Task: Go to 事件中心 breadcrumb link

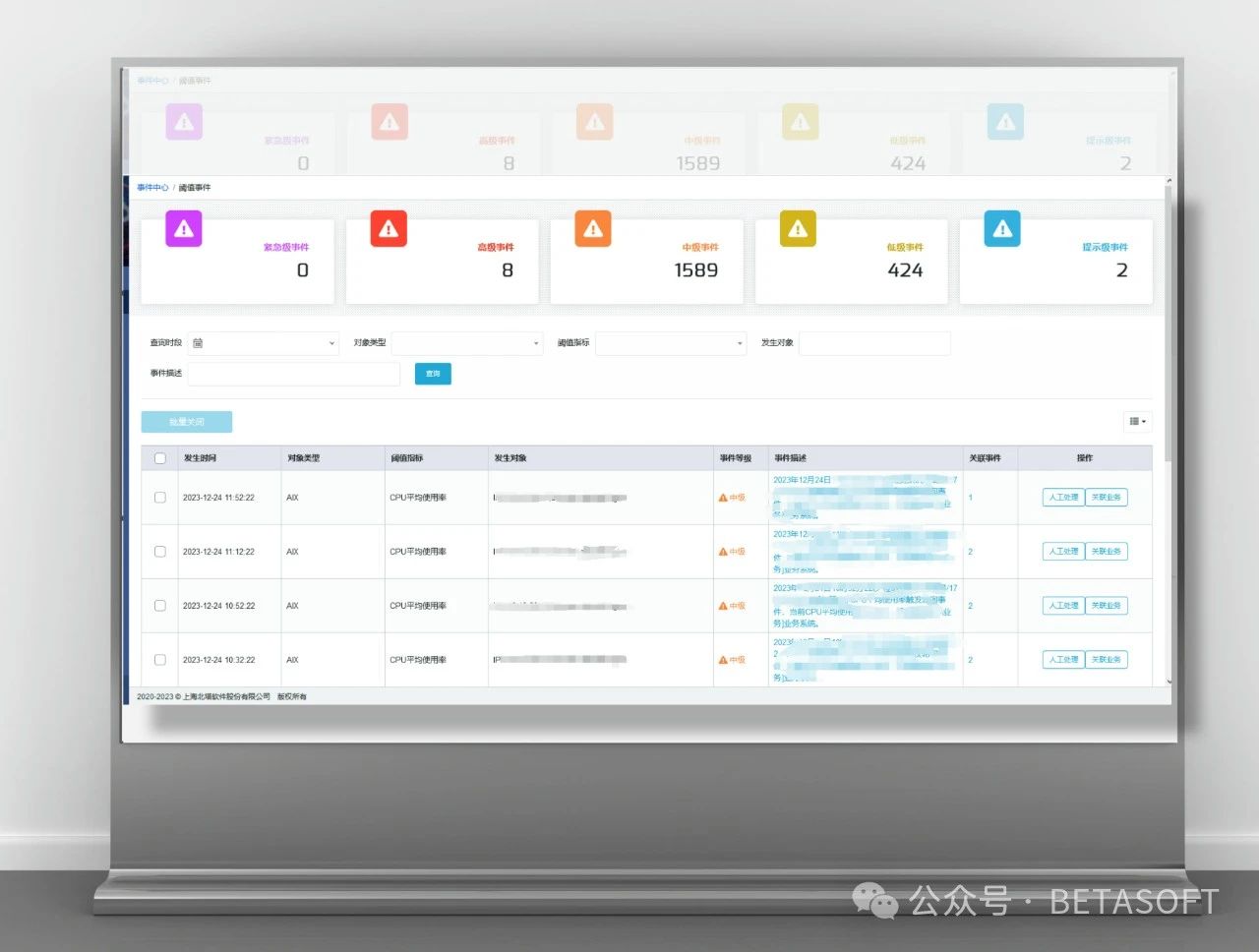Action: (x=151, y=188)
